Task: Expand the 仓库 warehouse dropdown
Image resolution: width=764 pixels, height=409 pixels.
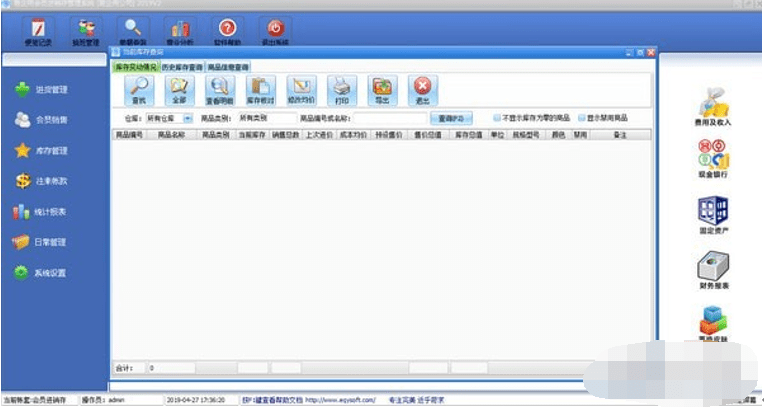Action: tap(168, 118)
